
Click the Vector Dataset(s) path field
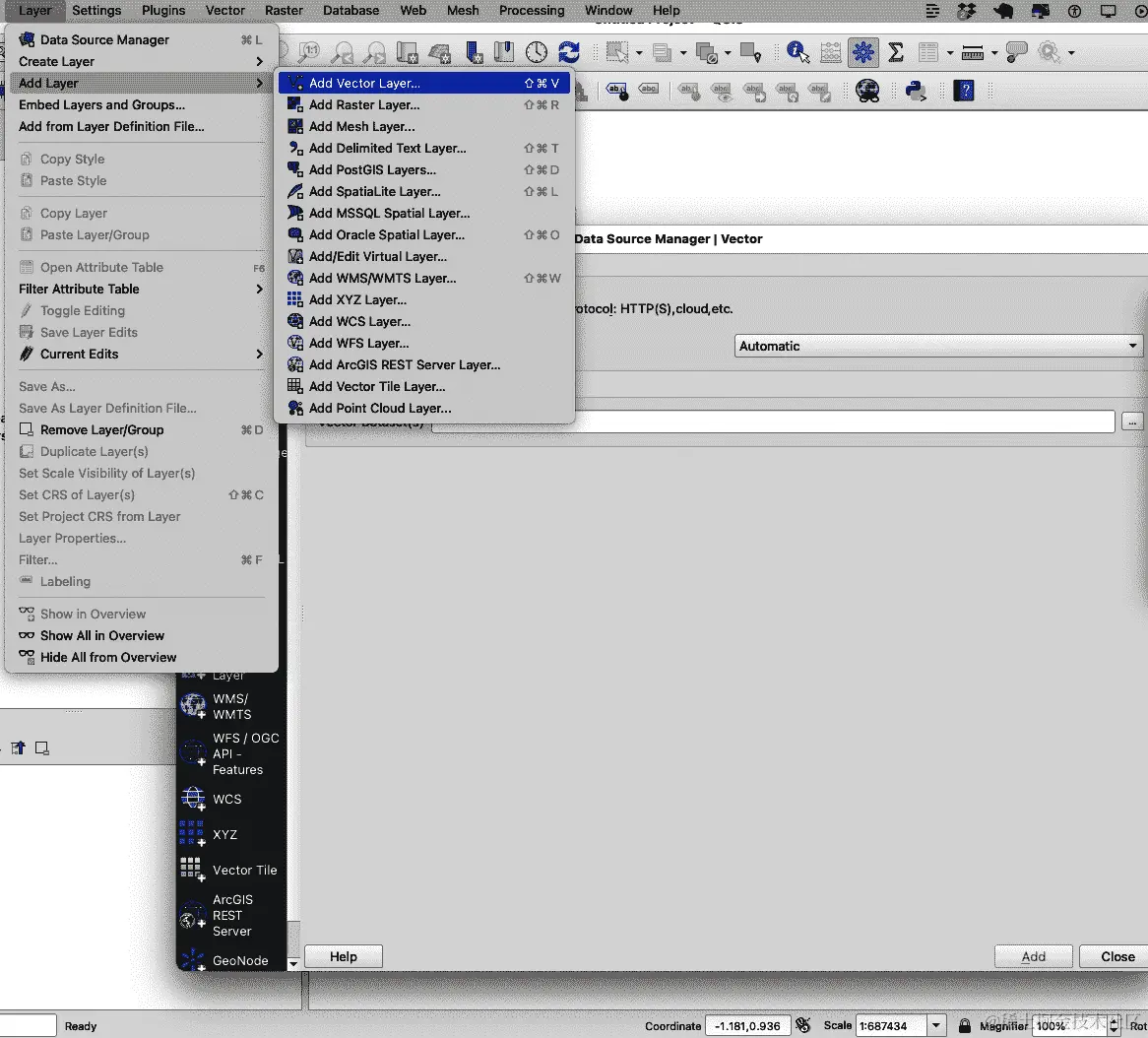pos(773,422)
